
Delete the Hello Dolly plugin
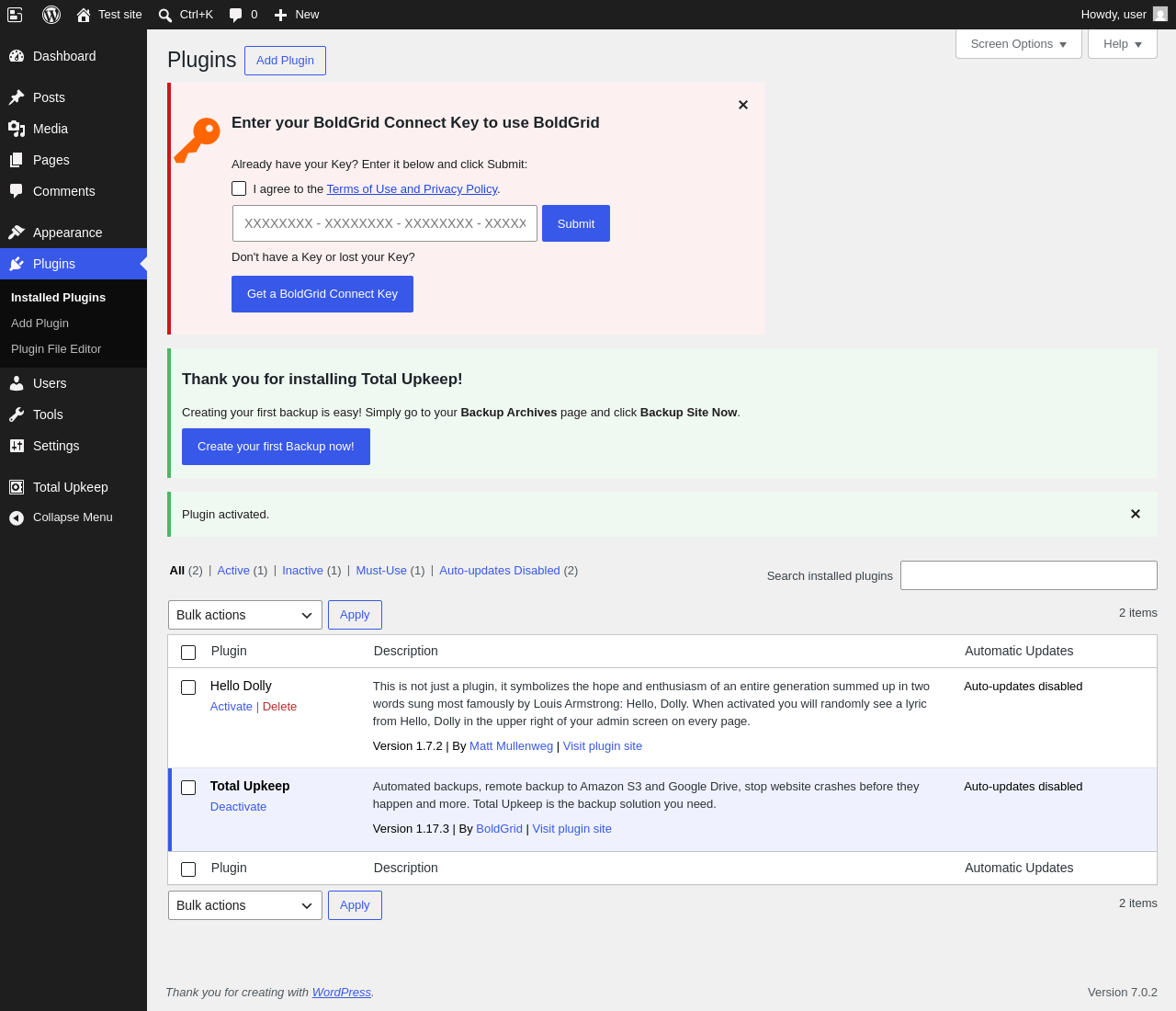coord(279,707)
